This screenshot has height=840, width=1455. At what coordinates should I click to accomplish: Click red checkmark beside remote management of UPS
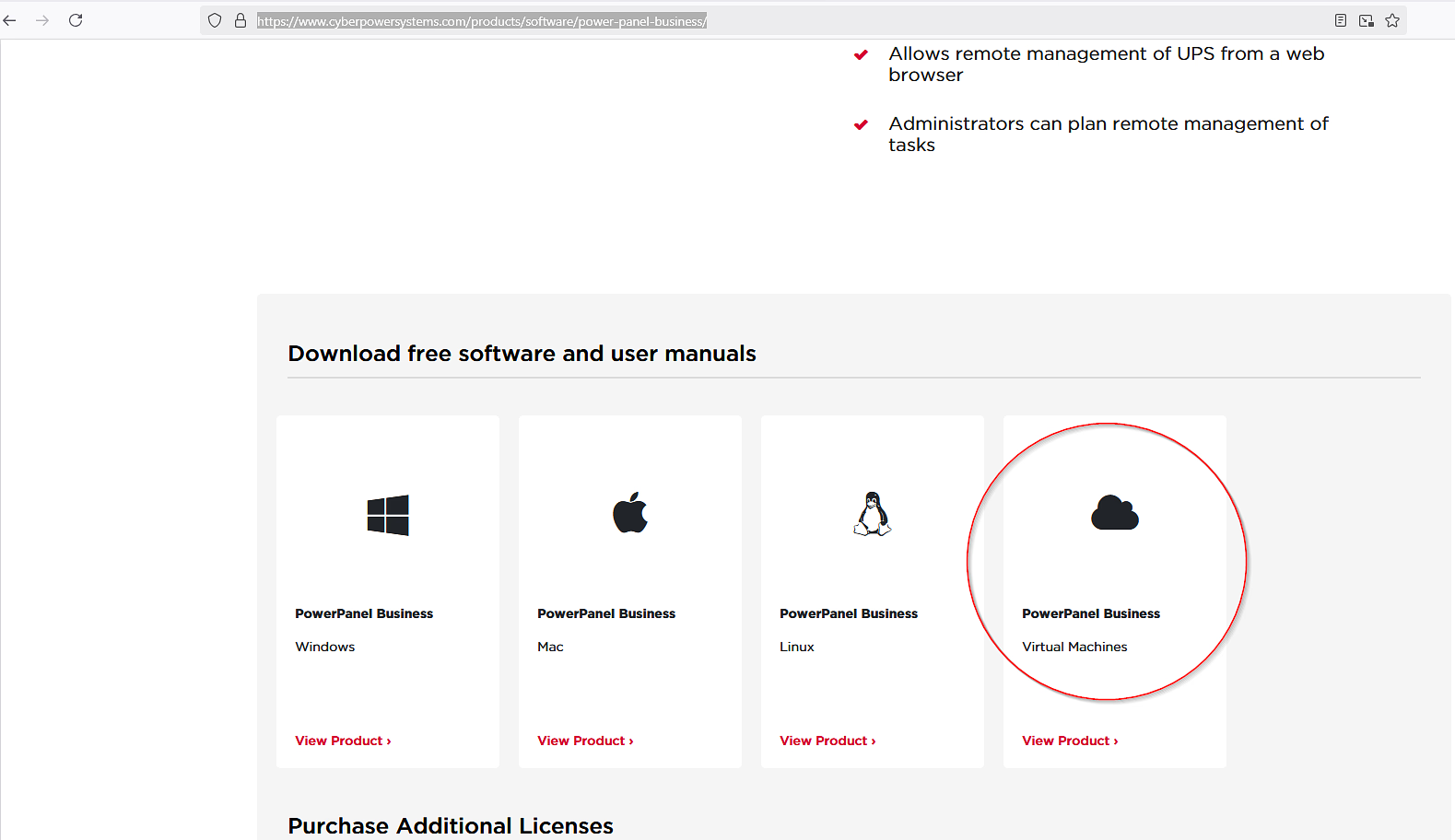[x=861, y=54]
